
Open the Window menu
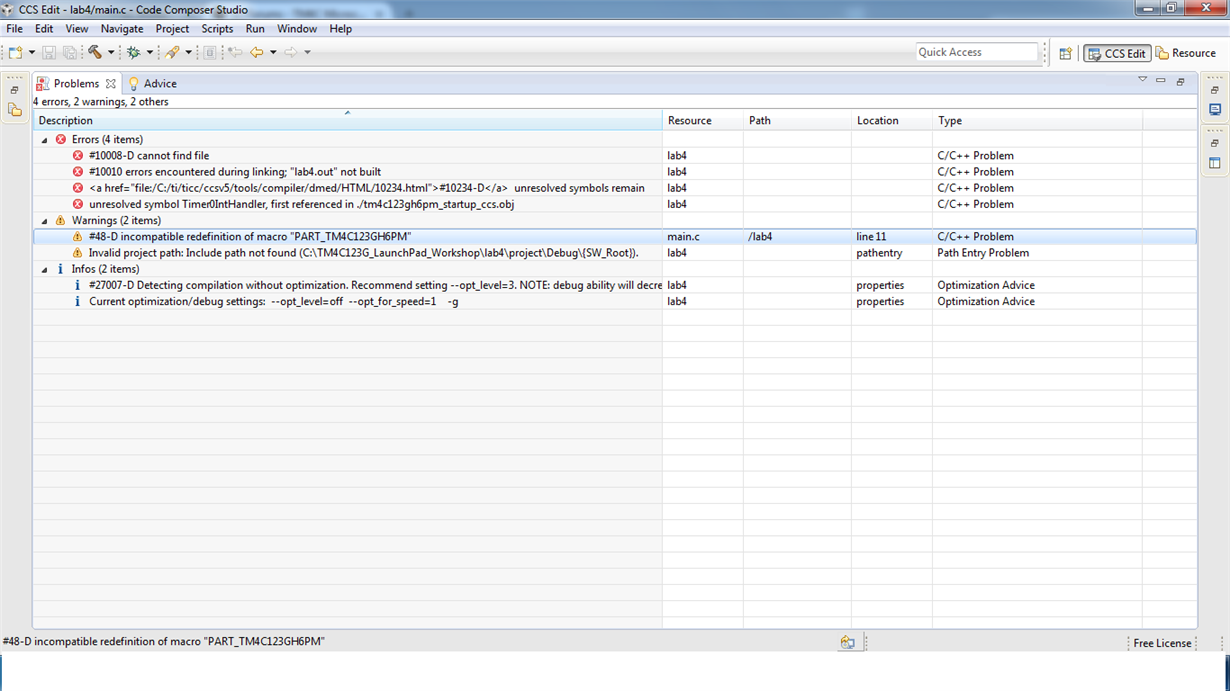point(297,29)
